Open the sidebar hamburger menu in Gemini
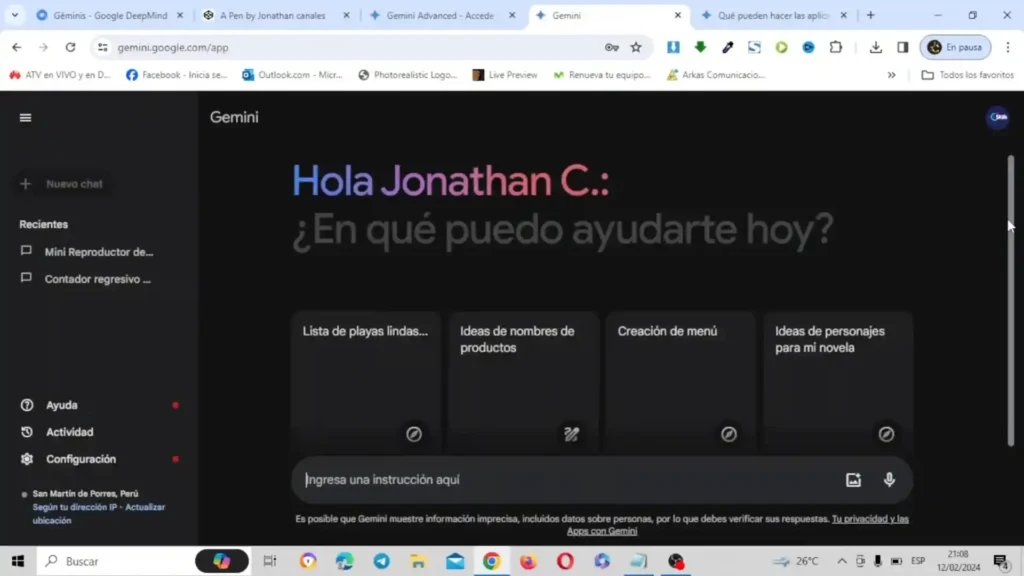Screen dimensions: 1024x576 coord(24,117)
